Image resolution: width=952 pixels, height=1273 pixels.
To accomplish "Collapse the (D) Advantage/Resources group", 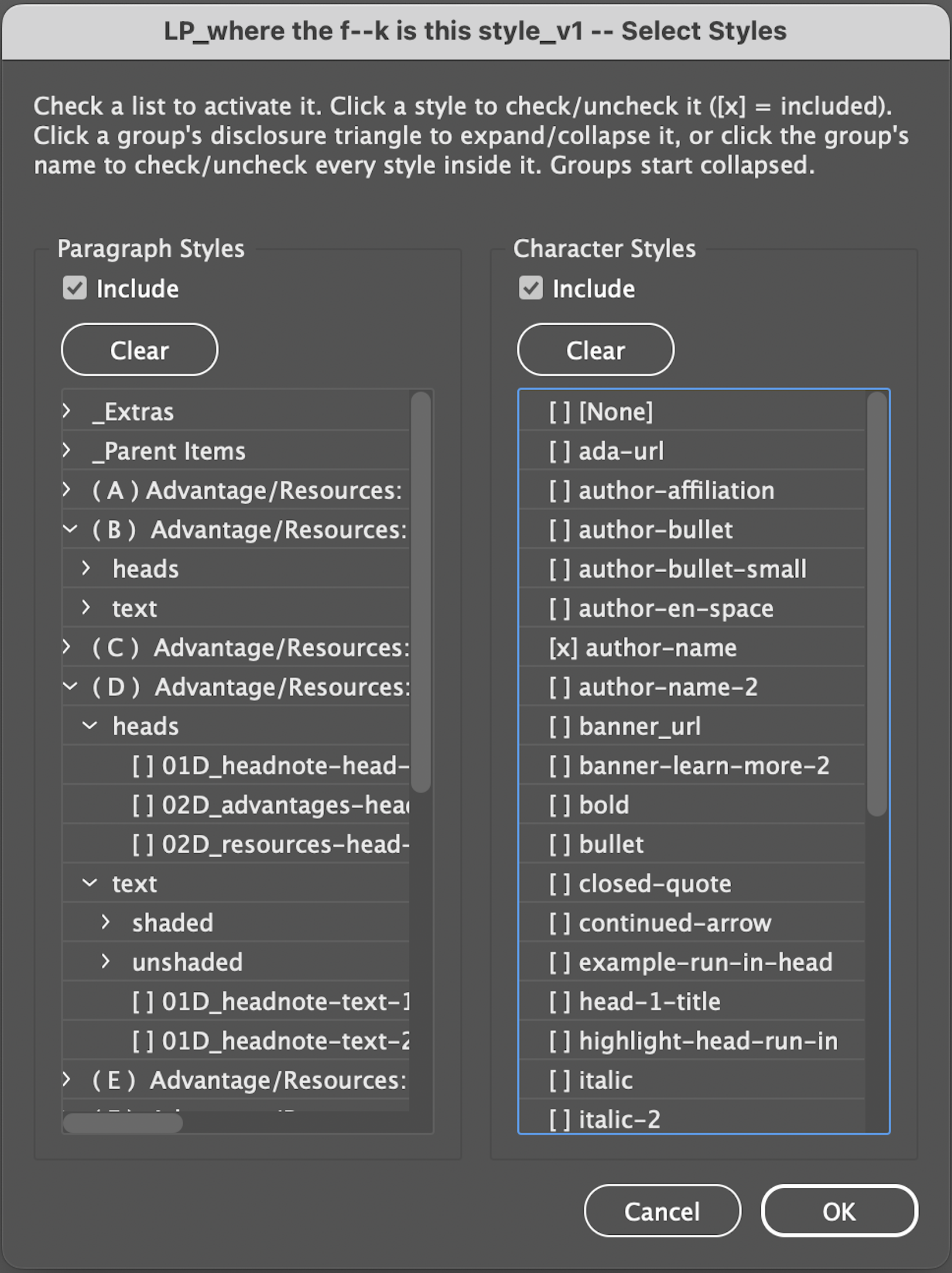I will pos(70,686).
